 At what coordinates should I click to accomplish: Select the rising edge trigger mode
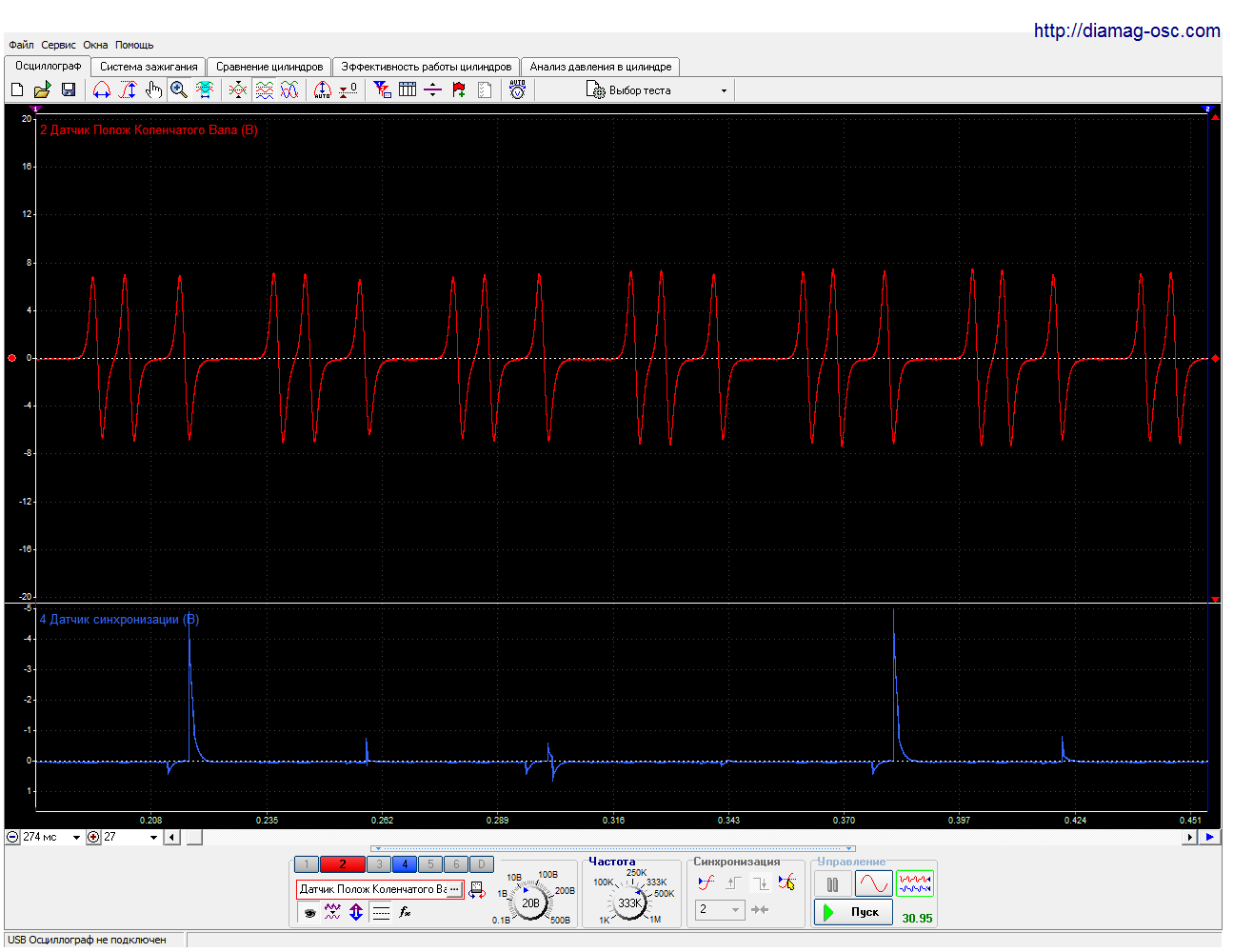pos(733,883)
